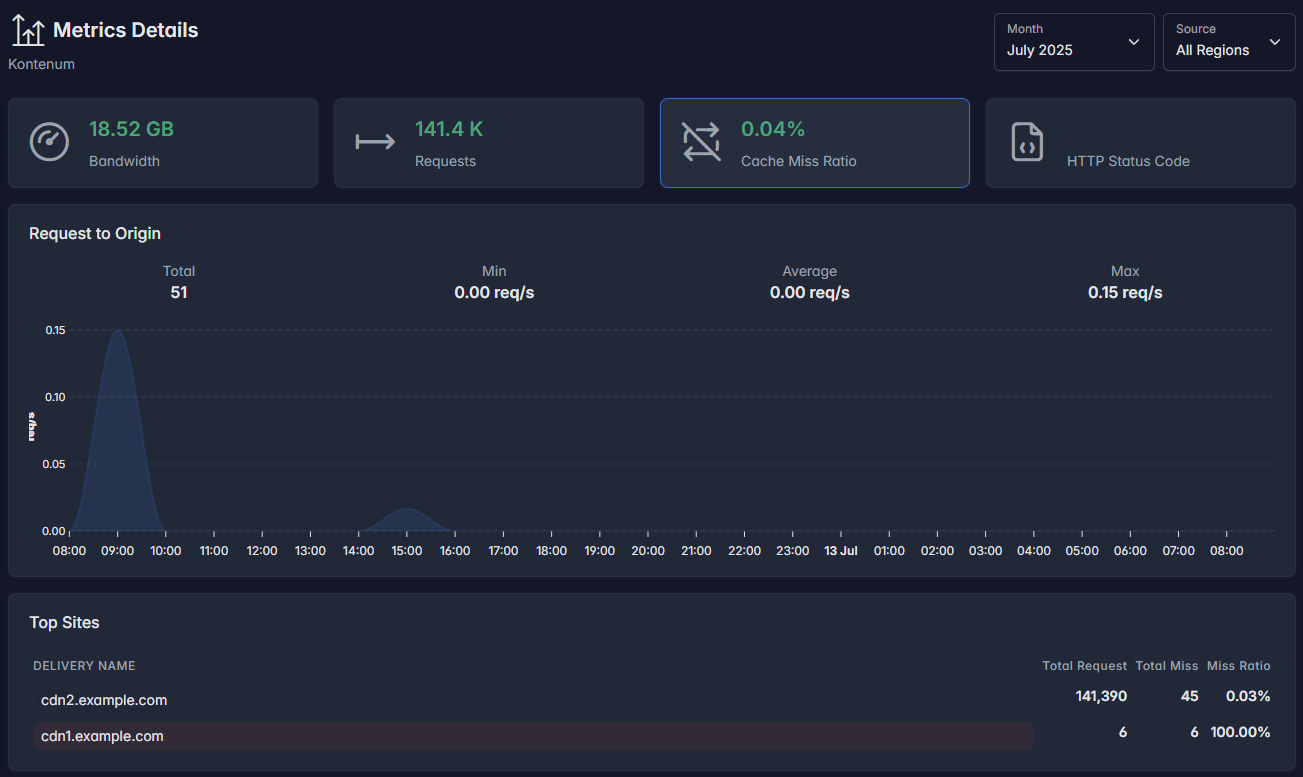
Task: Select the Bandwidth metric card
Action: 163,143
